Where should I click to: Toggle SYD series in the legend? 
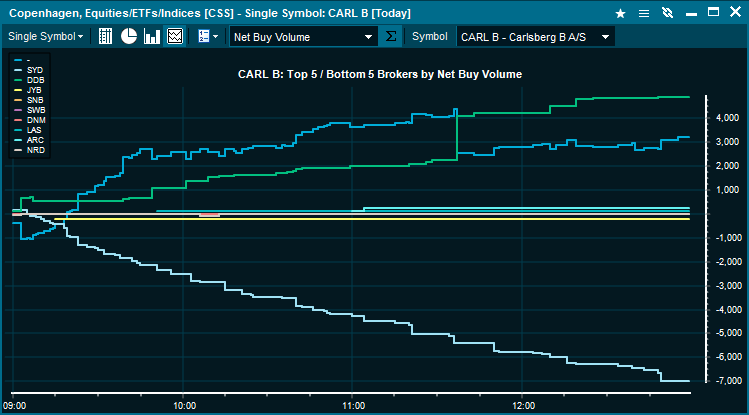point(35,69)
